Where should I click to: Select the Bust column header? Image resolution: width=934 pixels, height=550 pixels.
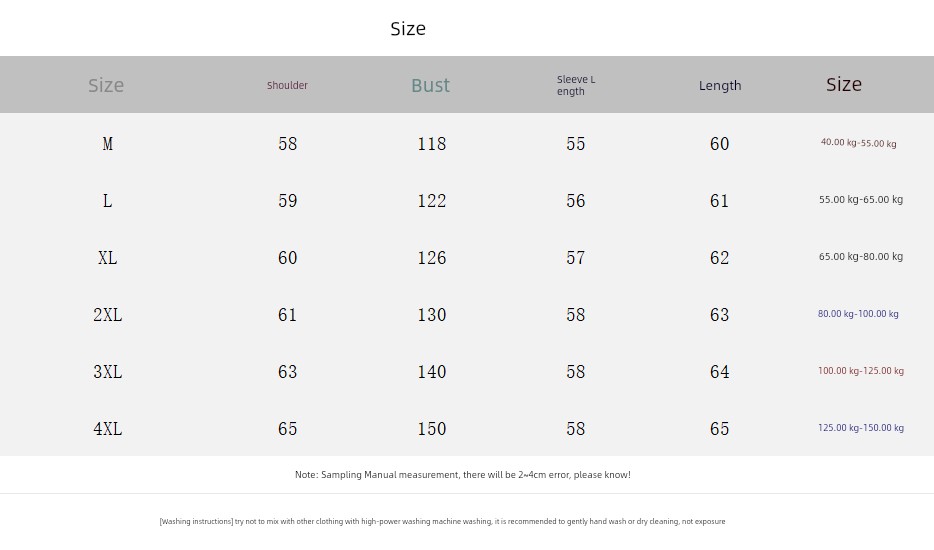431,86
